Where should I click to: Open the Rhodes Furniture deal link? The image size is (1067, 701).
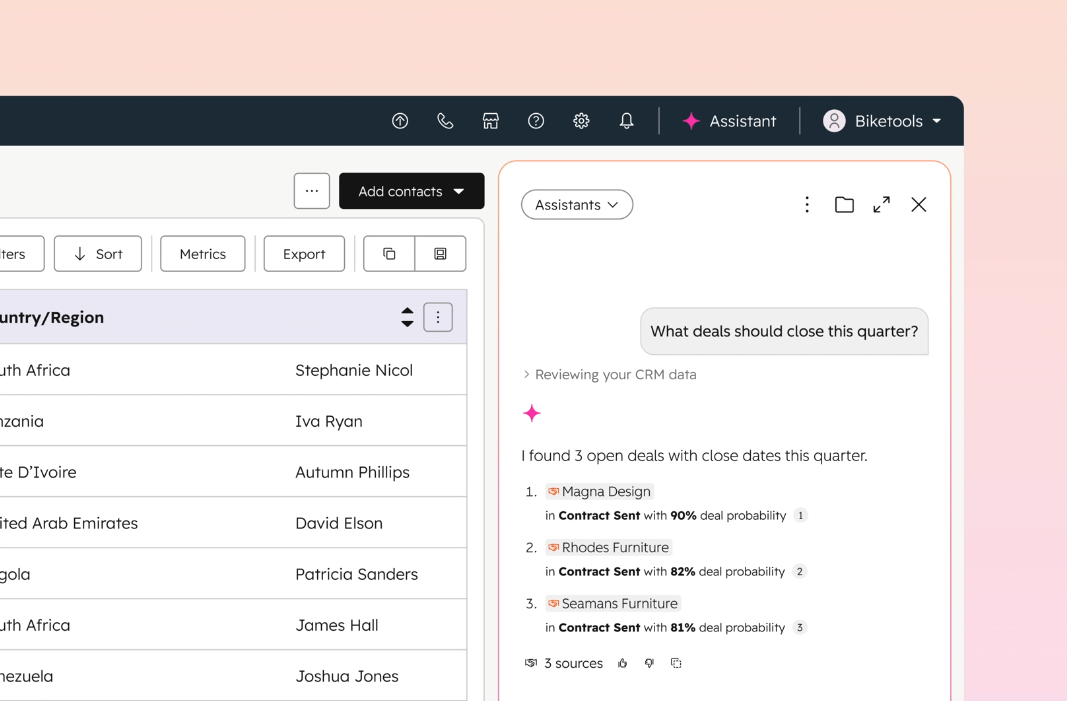pyautogui.click(x=608, y=547)
